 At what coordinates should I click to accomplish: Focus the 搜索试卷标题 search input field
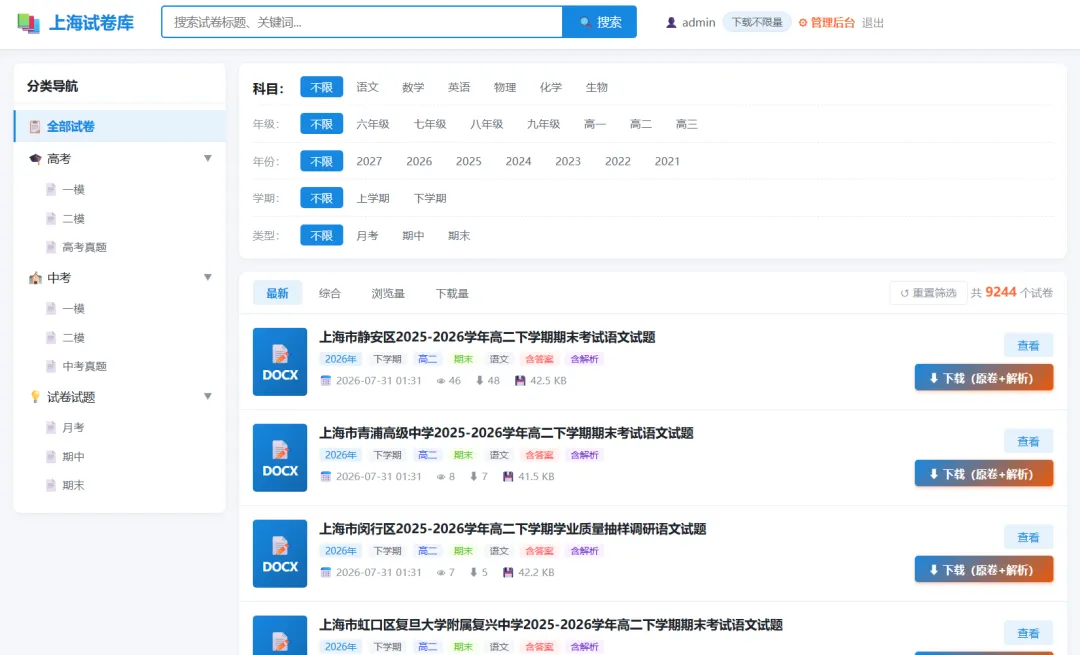tap(362, 22)
